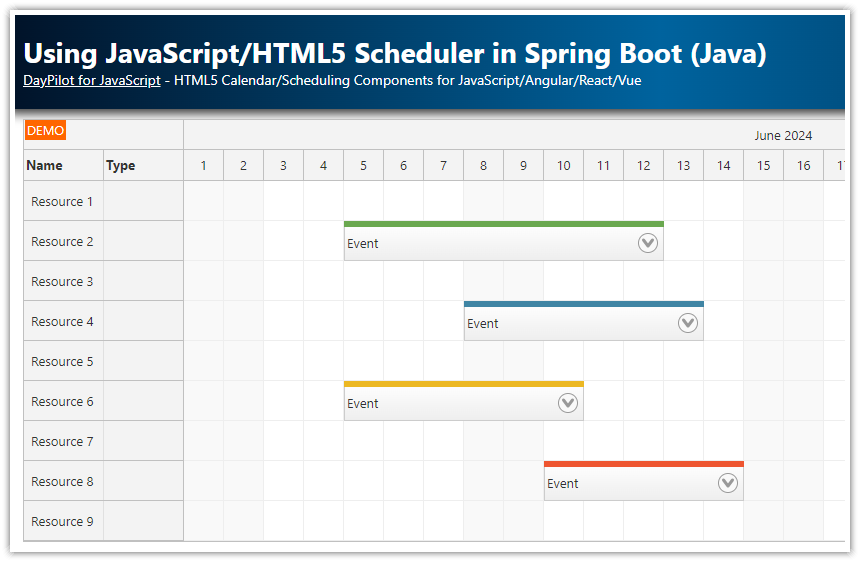Select the Resource 1 row header
The image size is (860, 562).
[x=63, y=201]
